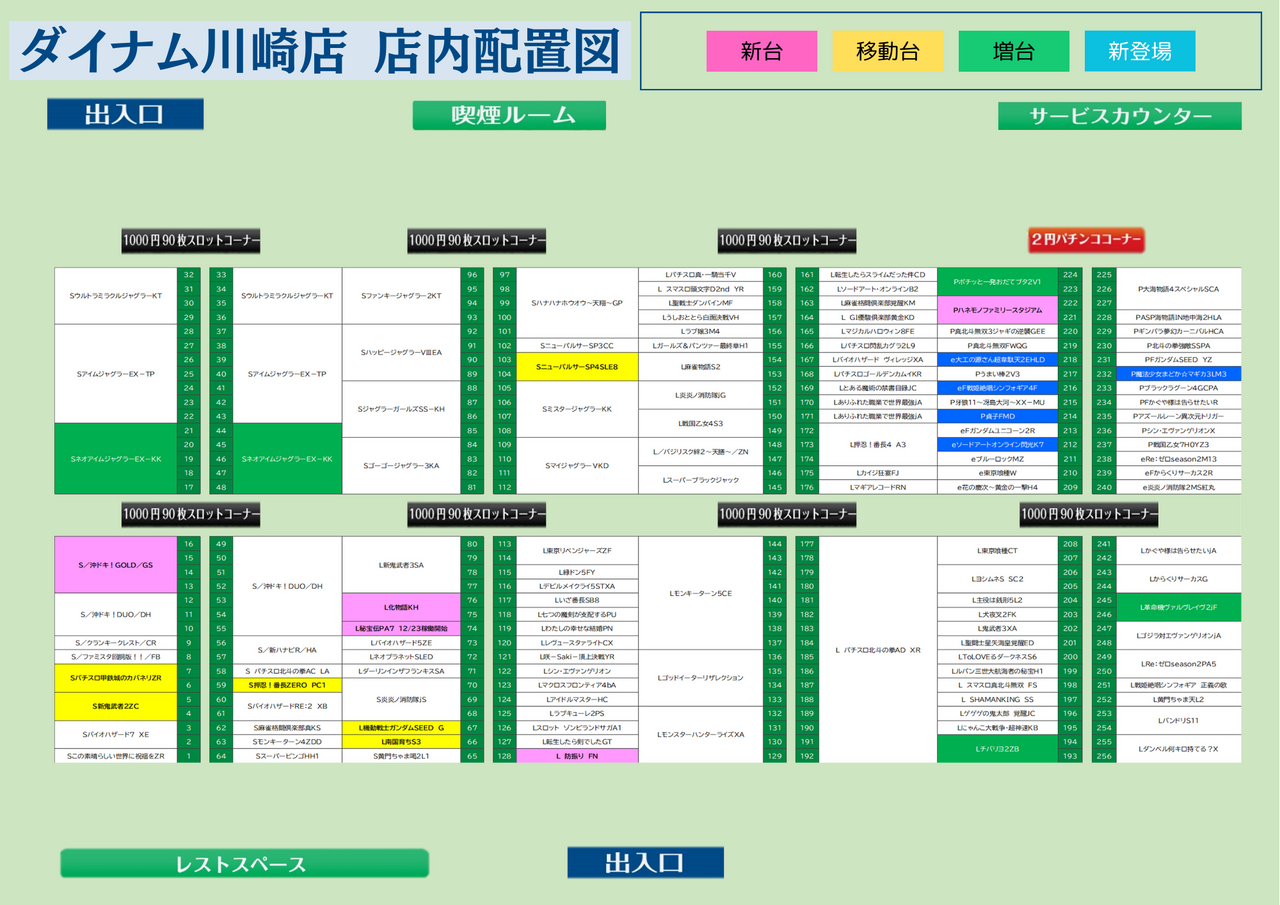
Task: Select the green 増台 legend box
Action: tap(1013, 51)
